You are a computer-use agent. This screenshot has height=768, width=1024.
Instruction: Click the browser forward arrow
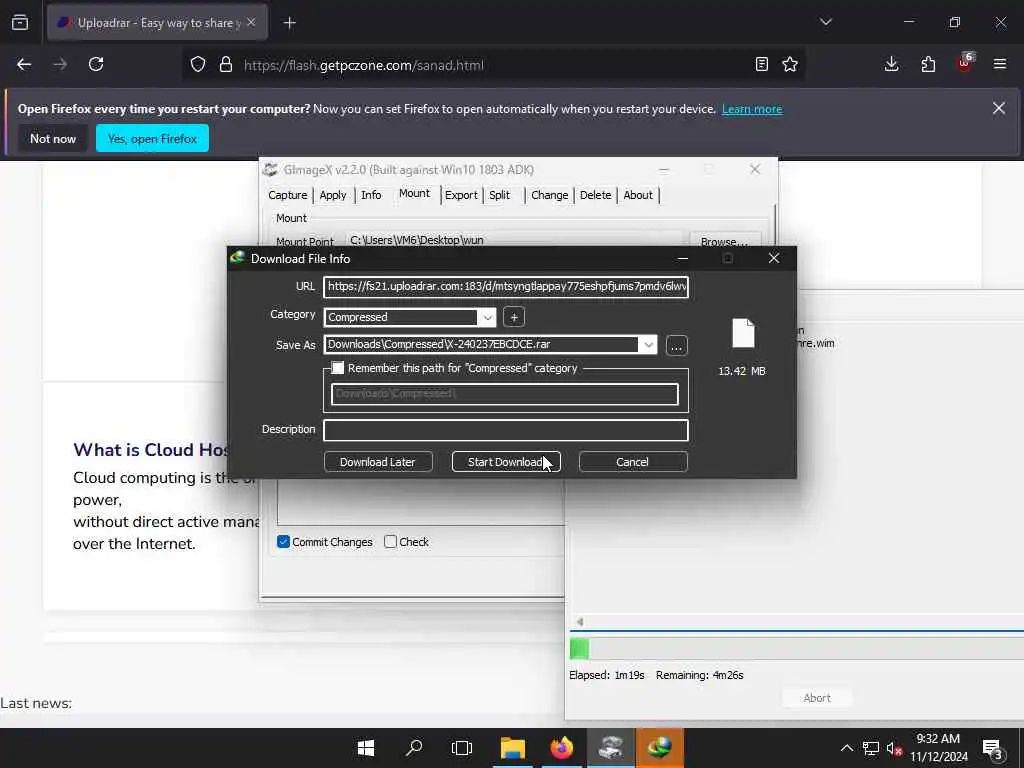point(60,65)
